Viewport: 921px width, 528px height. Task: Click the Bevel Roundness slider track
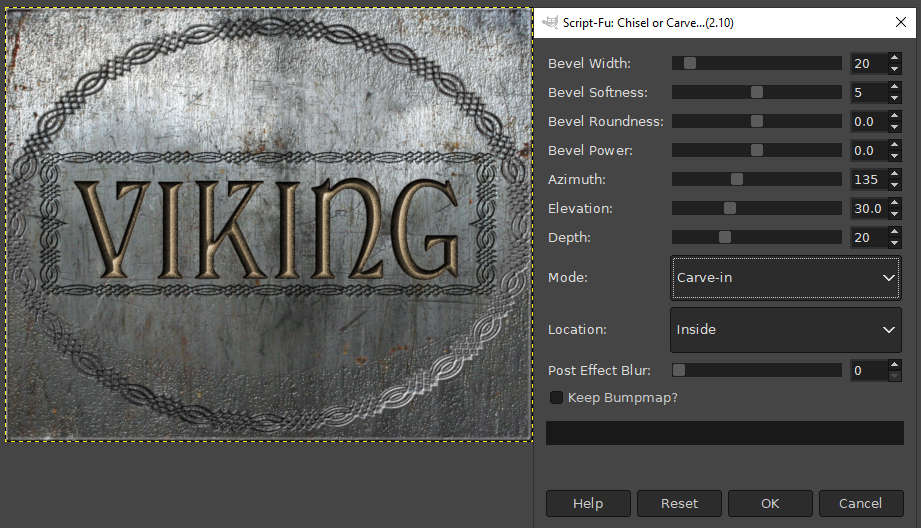point(757,121)
